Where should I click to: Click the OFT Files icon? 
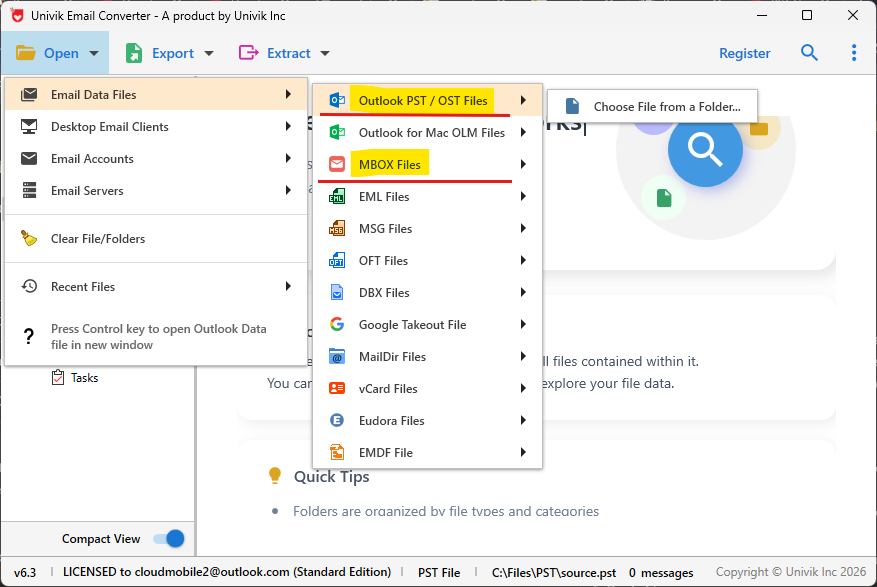(x=337, y=260)
